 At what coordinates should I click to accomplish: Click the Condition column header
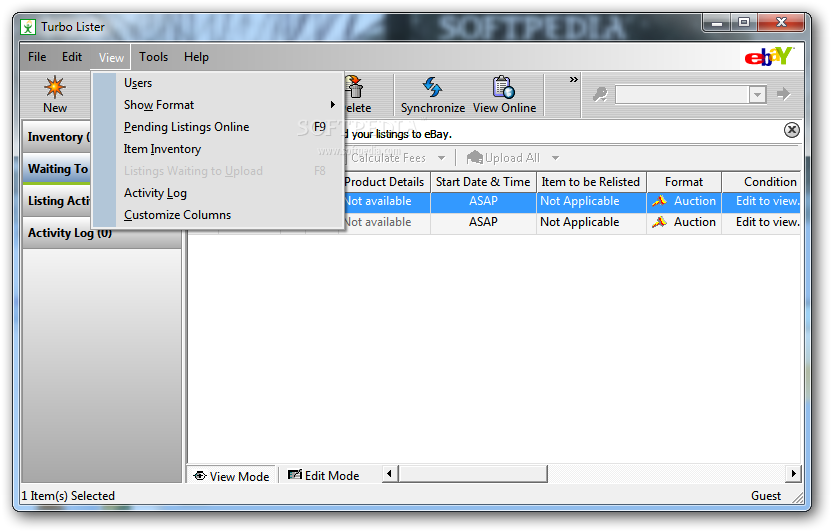(x=761, y=182)
